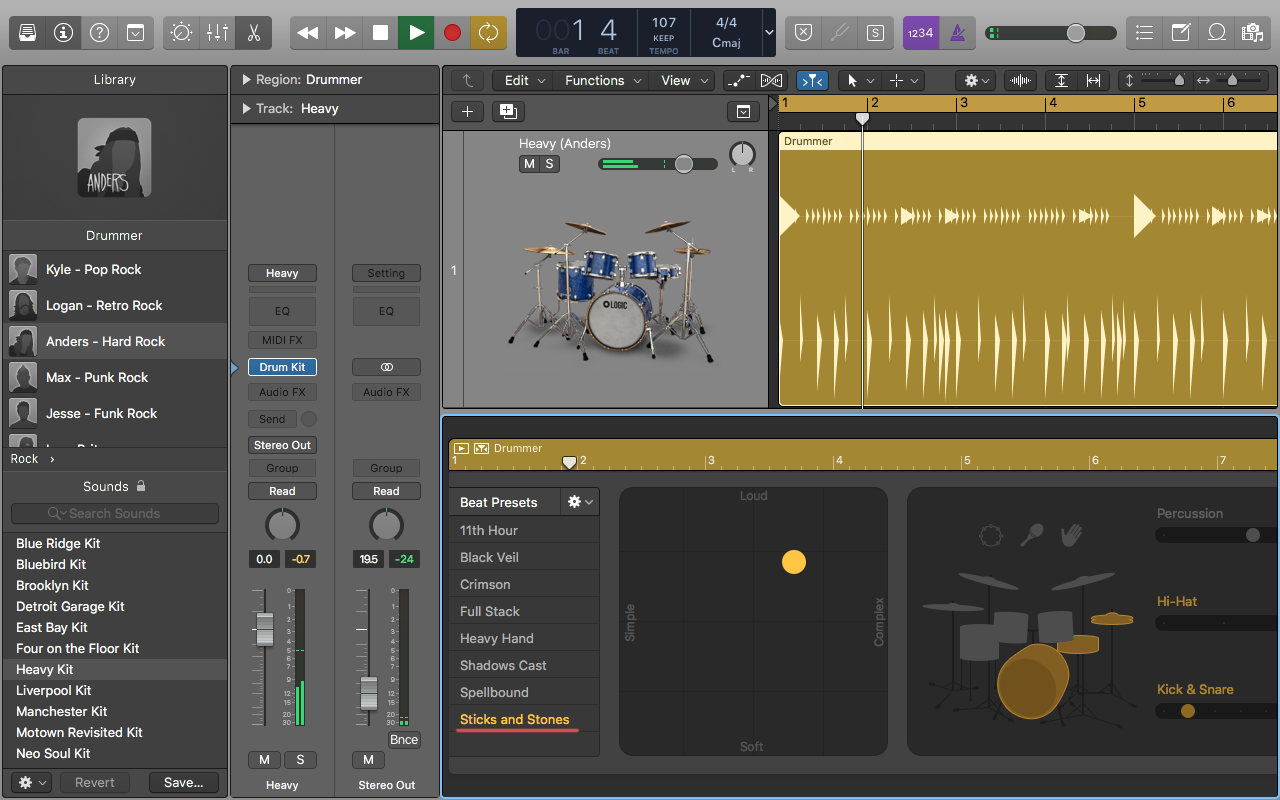Toggle Solo S button in control bar
Image resolution: width=1280 pixels, height=800 pixels.
[875, 33]
